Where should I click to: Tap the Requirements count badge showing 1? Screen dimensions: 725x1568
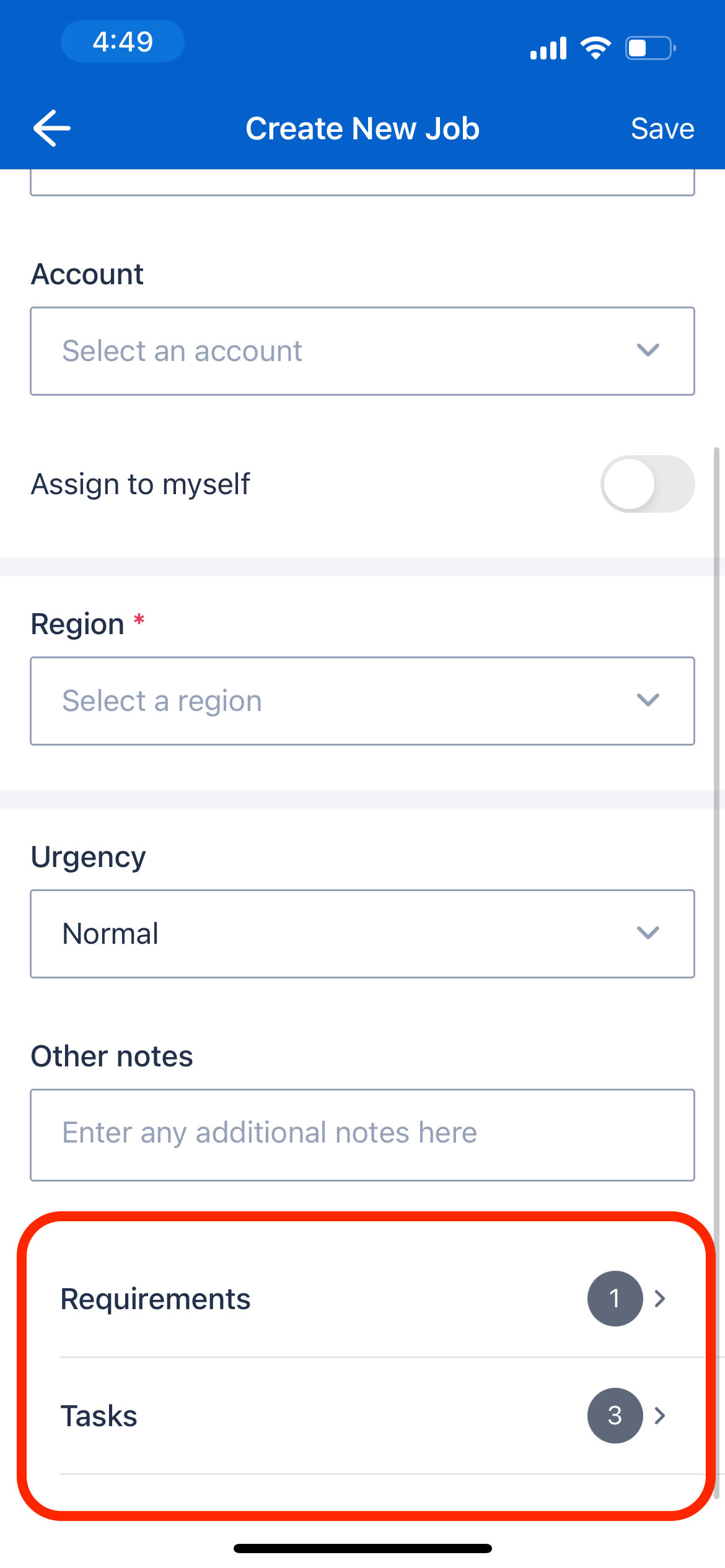(615, 1299)
